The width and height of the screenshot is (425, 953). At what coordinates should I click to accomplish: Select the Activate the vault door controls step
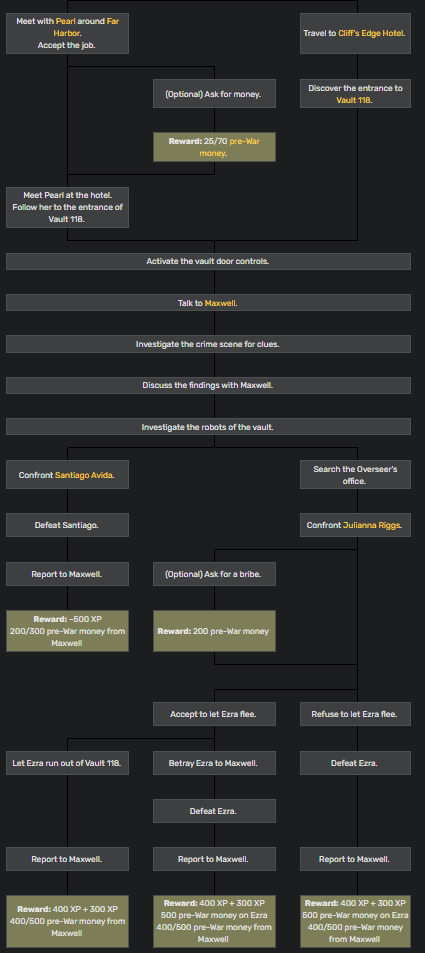(x=208, y=261)
